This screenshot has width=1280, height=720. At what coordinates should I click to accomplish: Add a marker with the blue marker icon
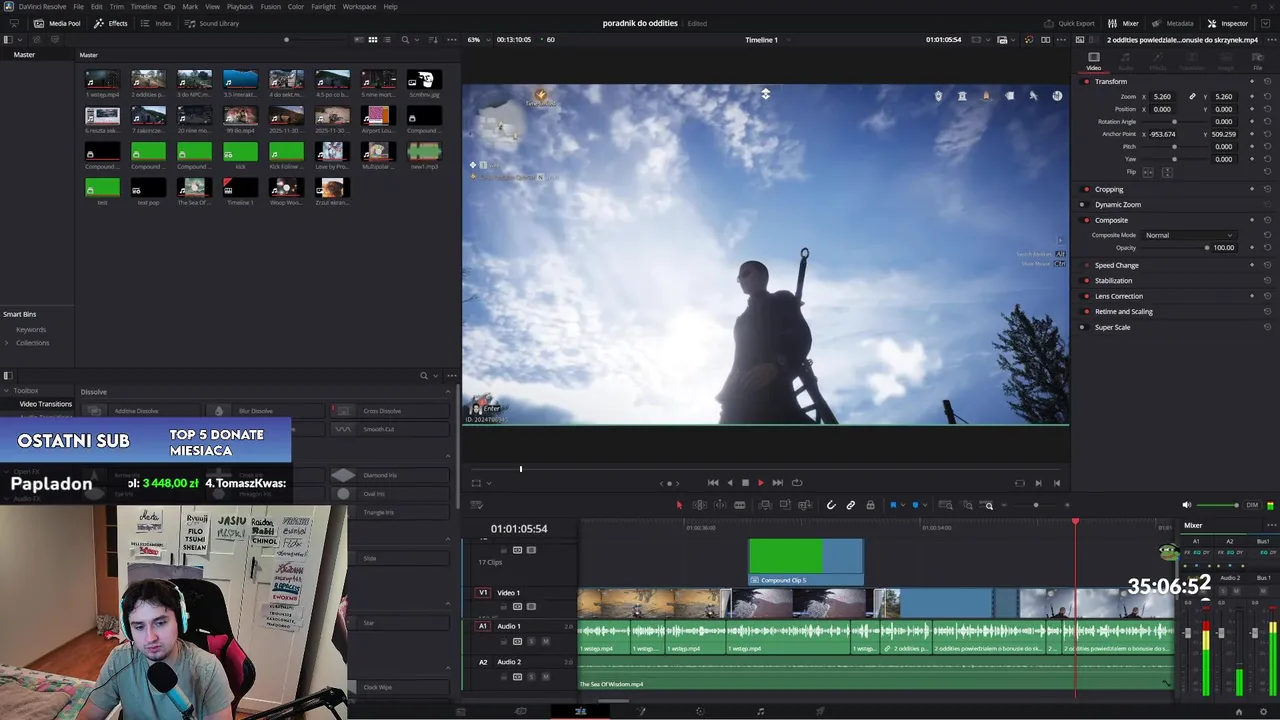coord(915,505)
